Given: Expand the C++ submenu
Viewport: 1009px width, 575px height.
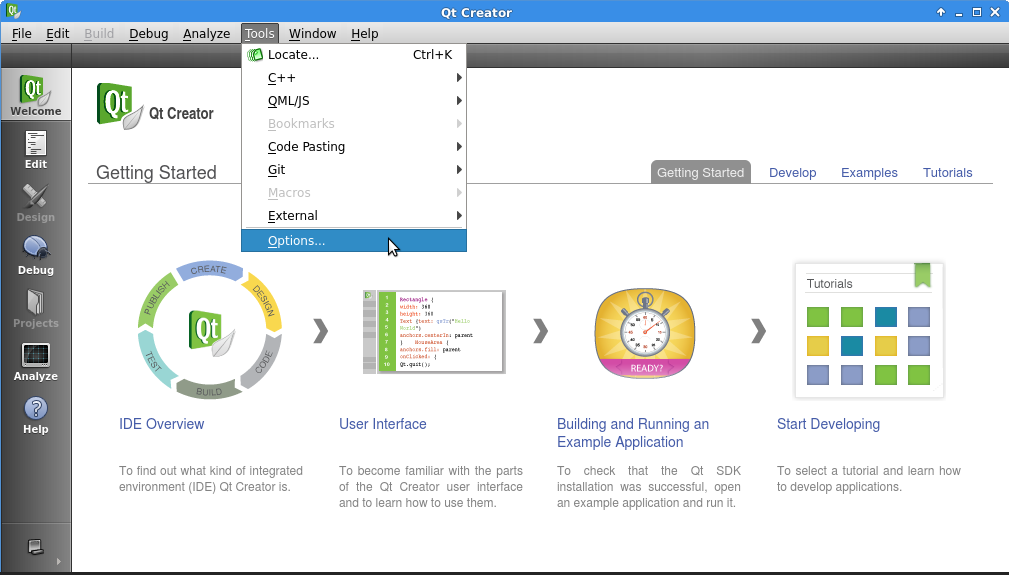Looking at the screenshot, I should pos(354,78).
